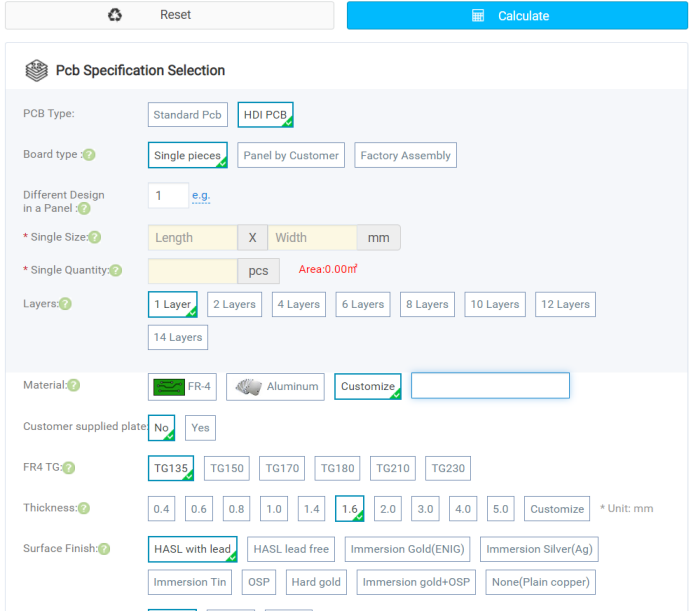Select Standard Pcb as PCB type
This screenshot has width=692, height=611.
187,115
